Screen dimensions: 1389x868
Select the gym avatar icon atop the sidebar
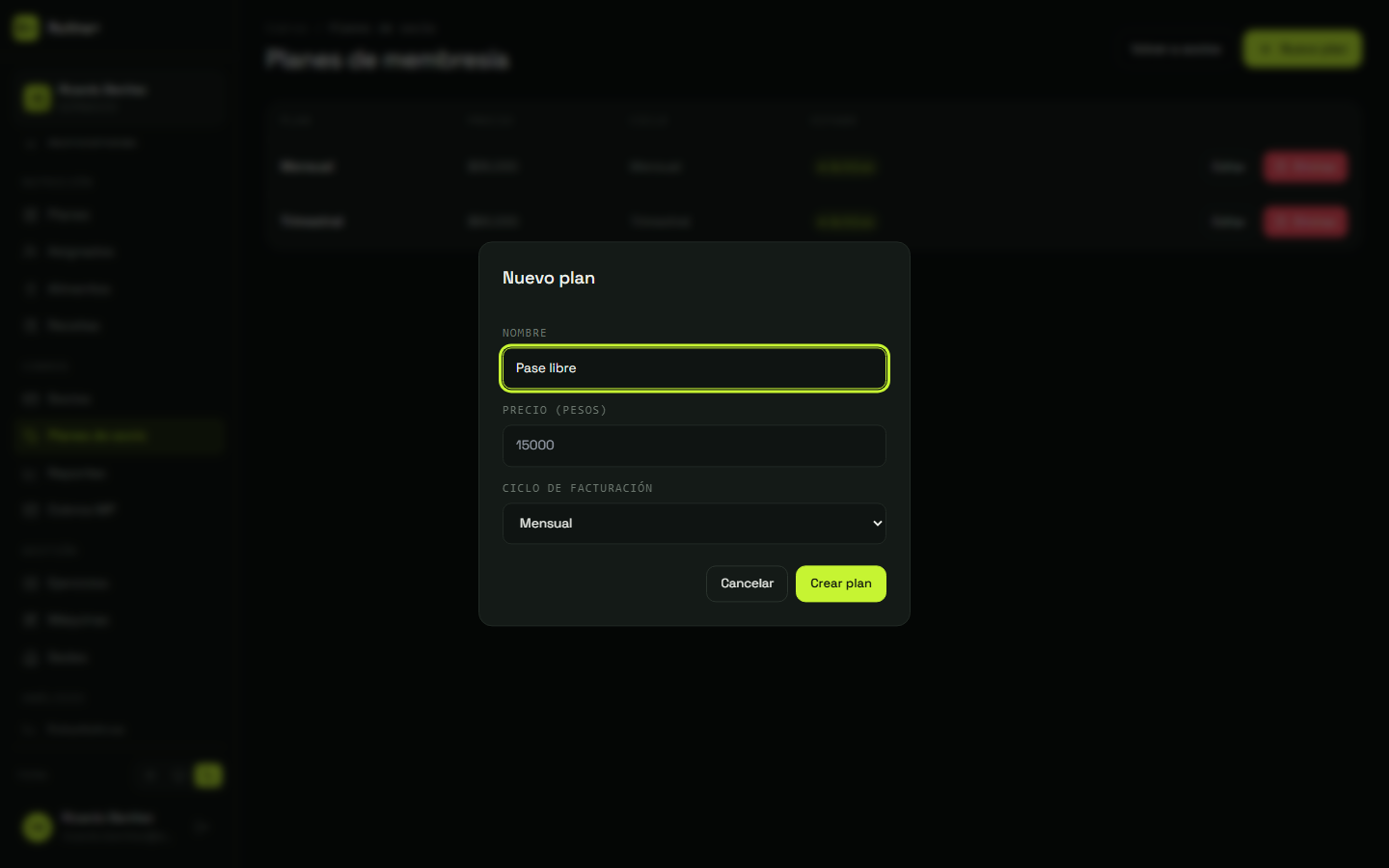pos(38,97)
